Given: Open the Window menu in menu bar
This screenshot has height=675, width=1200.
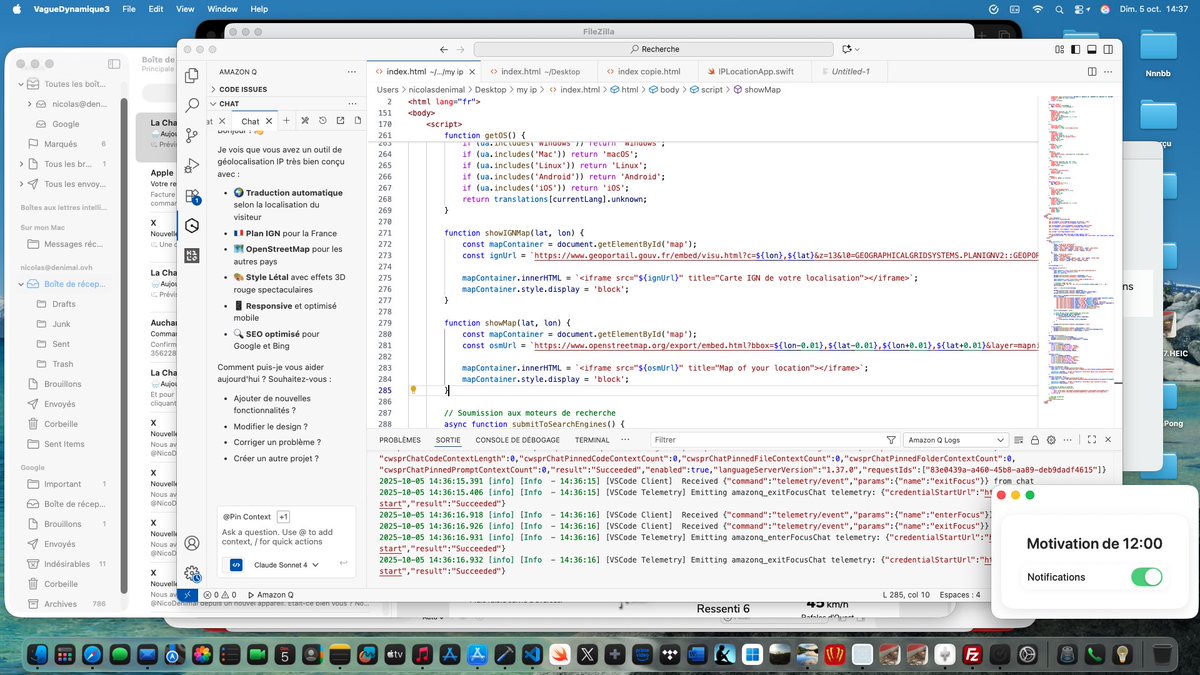Looking at the screenshot, I should click(222, 9).
